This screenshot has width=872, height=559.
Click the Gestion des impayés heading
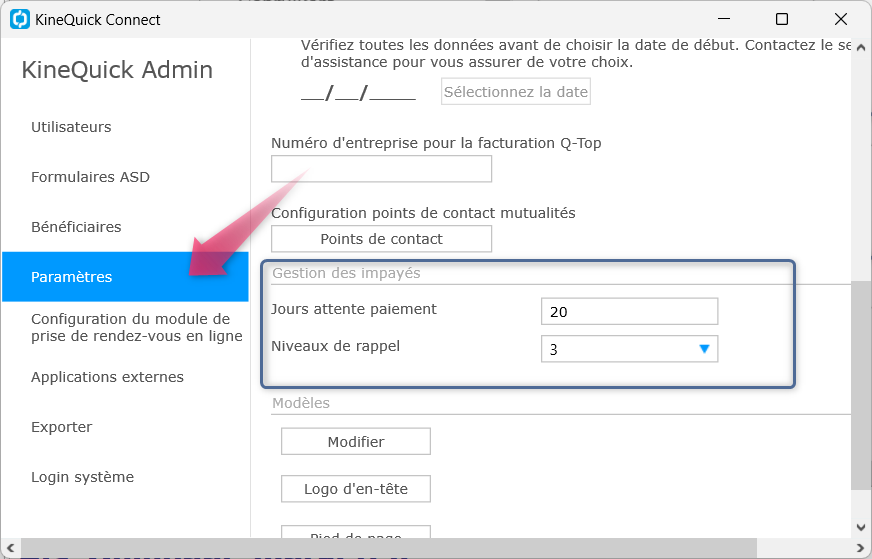point(346,273)
